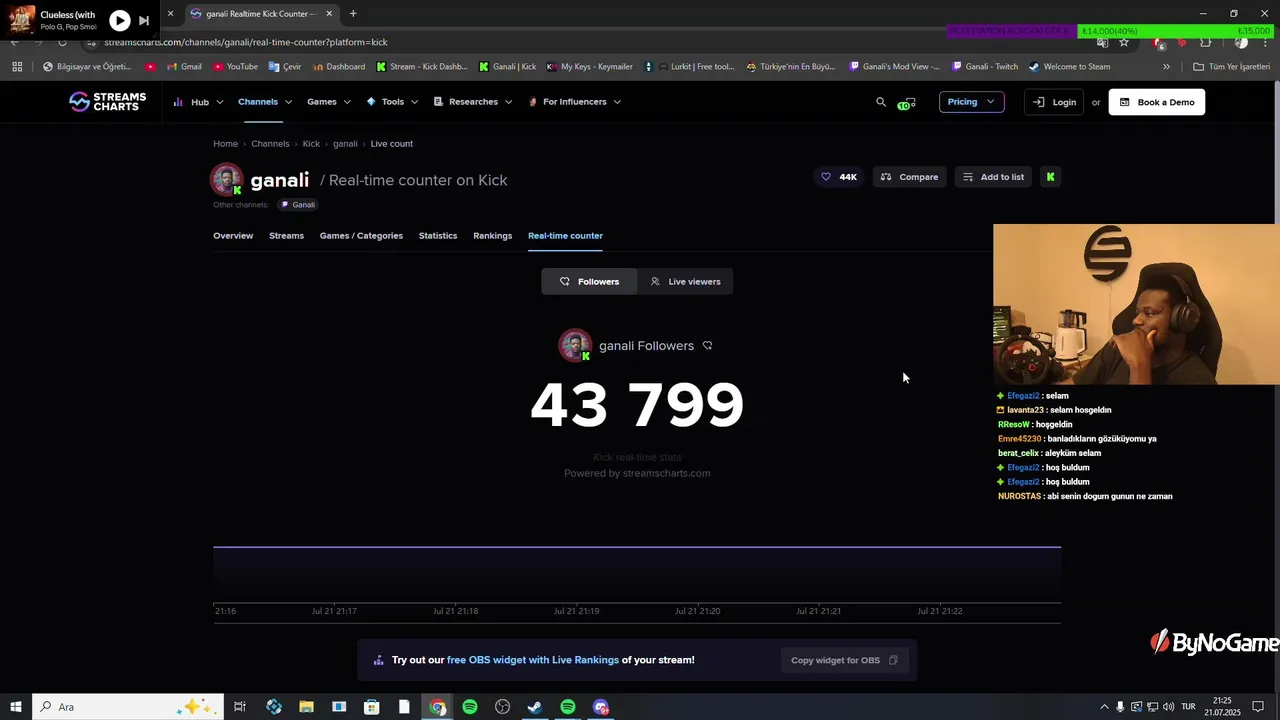This screenshot has height=720, width=1280.
Task: Open File Explorer from the taskbar
Action: (x=306, y=707)
